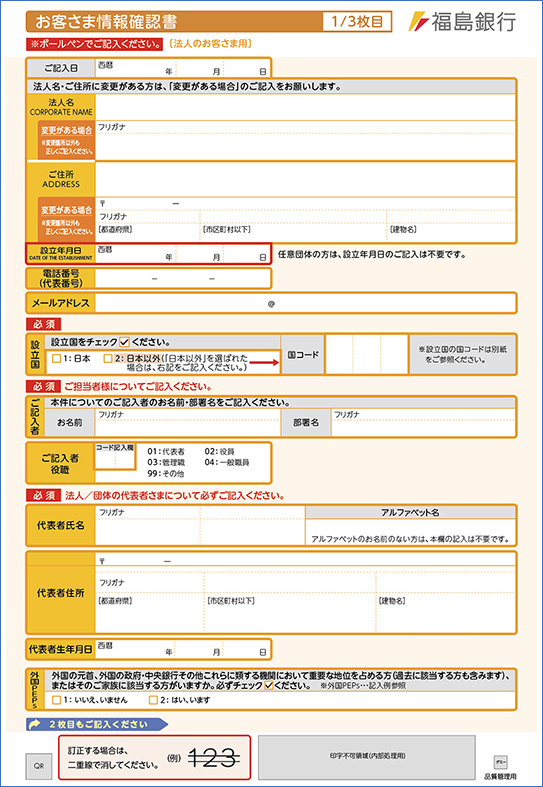Click the コード記入欄 code box

[x=115, y=460]
